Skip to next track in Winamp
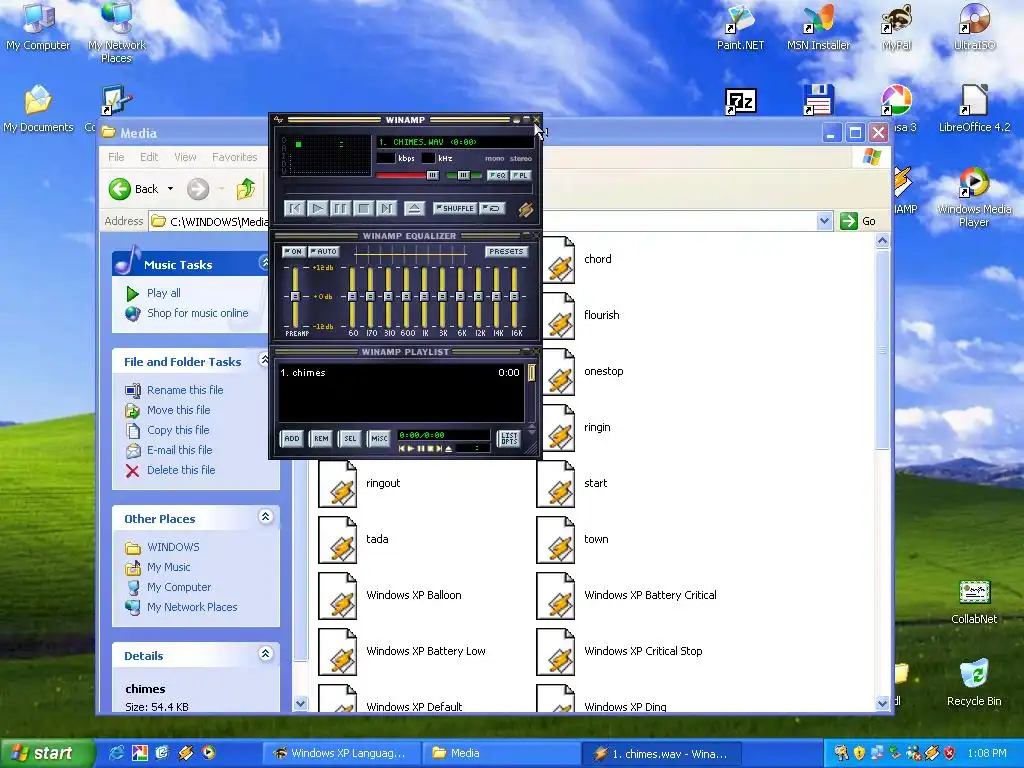Screen dimensions: 1024x768 [x=386, y=208]
